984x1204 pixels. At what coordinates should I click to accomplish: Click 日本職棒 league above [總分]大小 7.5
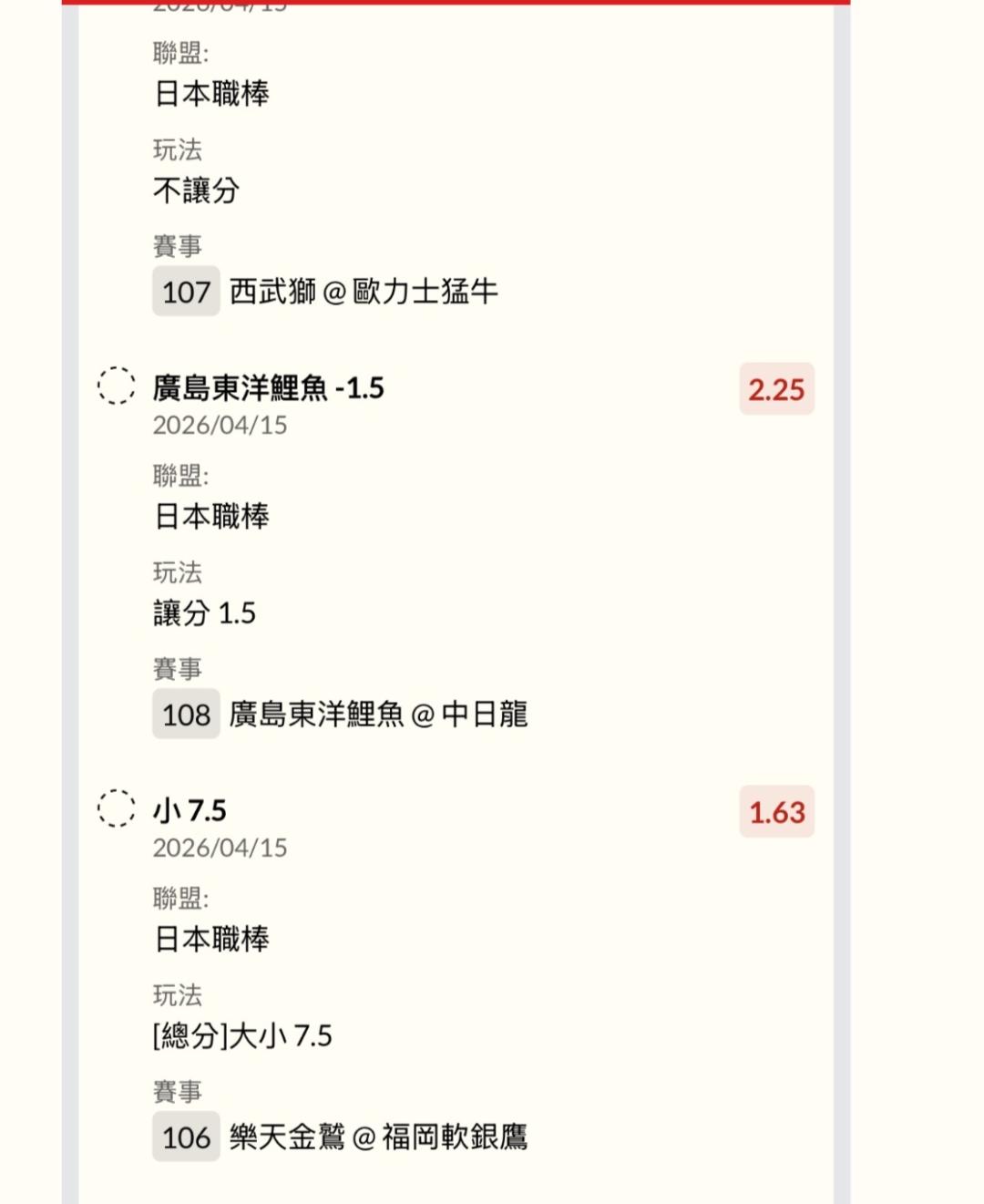pos(211,940)
